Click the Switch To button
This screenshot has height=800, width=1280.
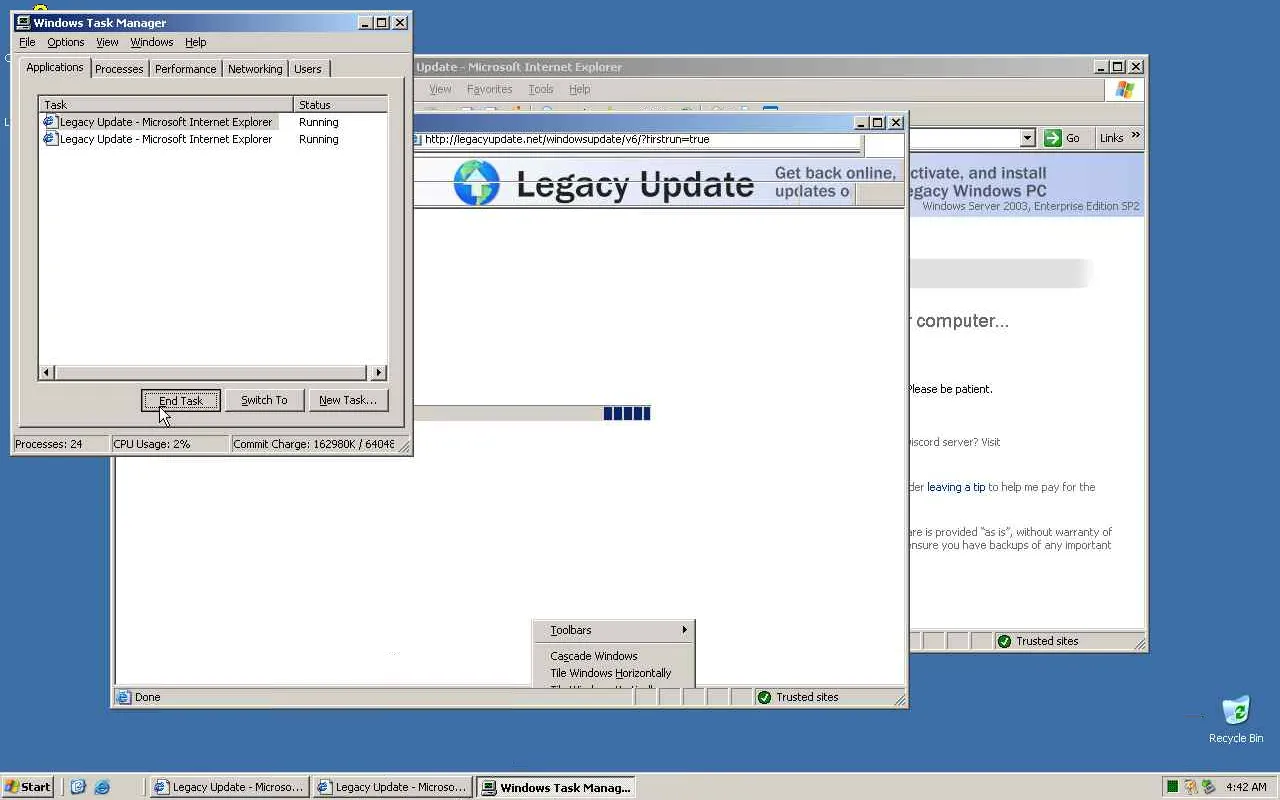tap(264, 400)
